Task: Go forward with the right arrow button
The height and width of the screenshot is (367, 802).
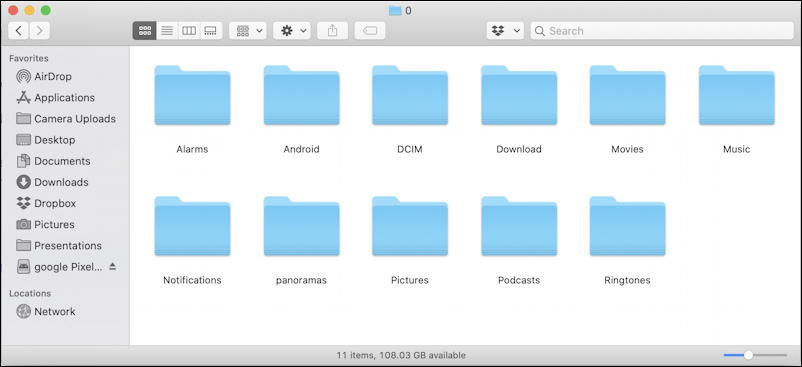Action: 39,31
